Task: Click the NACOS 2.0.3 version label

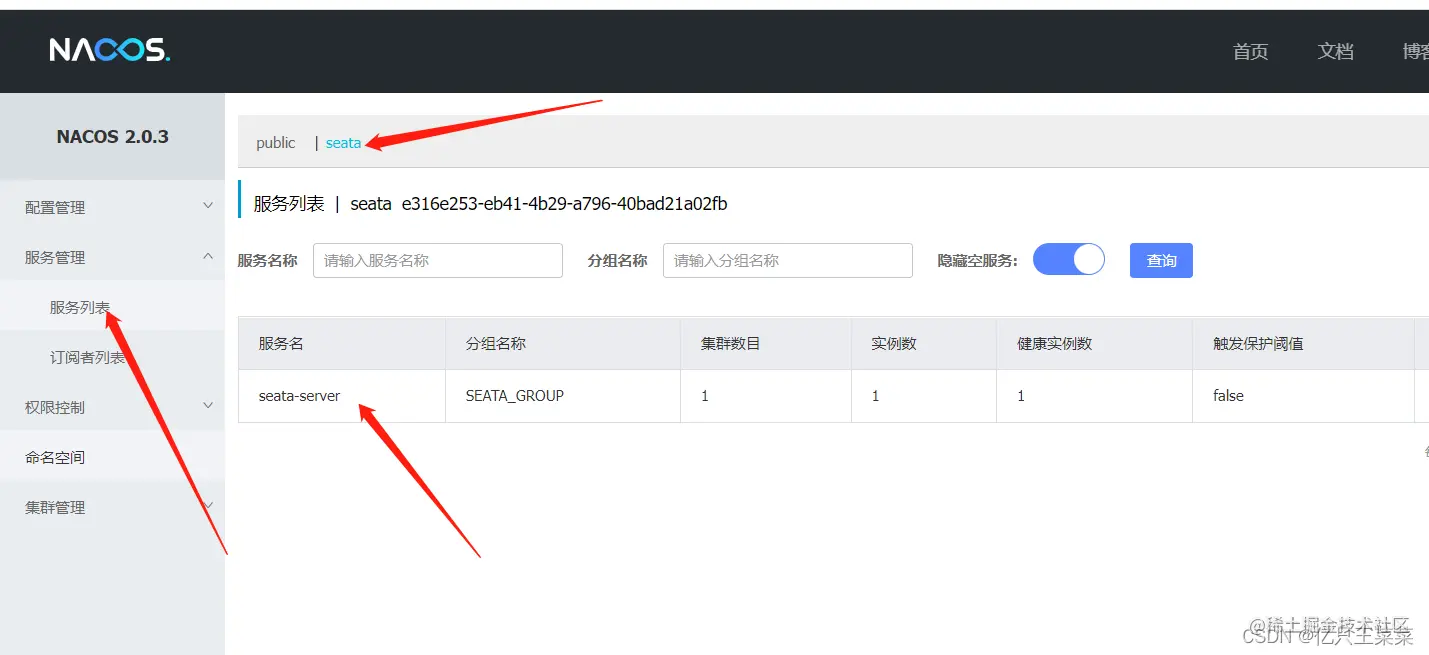Action: pyautogui.click(x=112, y=137)
